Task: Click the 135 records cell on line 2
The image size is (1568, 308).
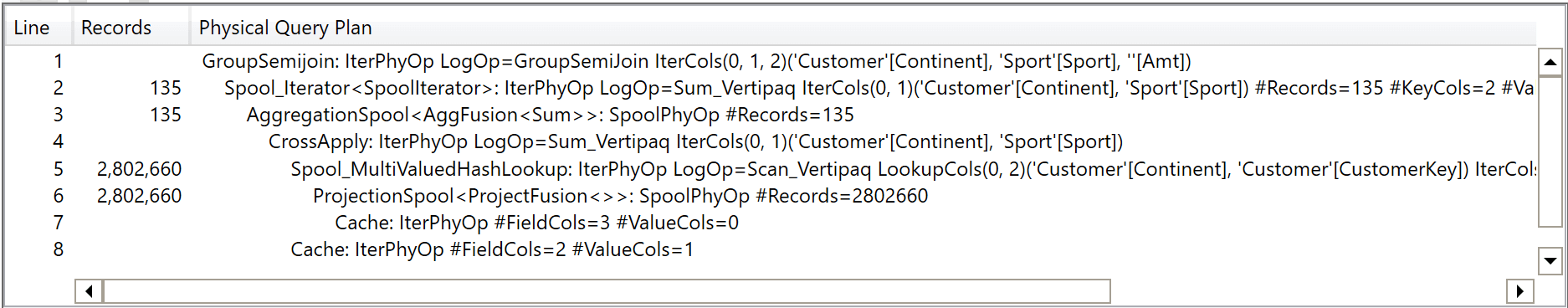Action: (x=166, y=88)
